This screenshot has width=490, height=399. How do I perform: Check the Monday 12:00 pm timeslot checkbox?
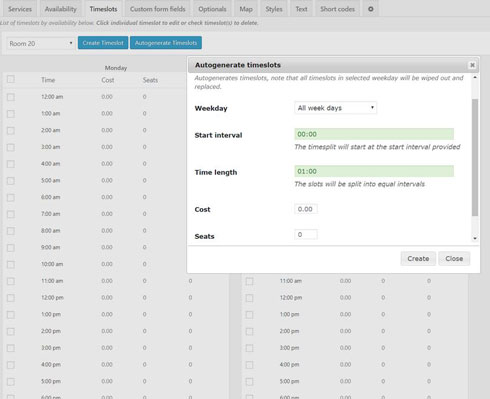point(11,298)
